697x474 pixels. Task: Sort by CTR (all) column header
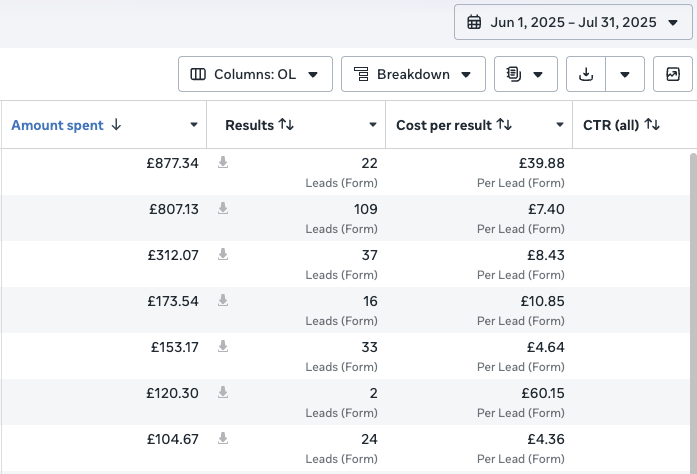621,125
